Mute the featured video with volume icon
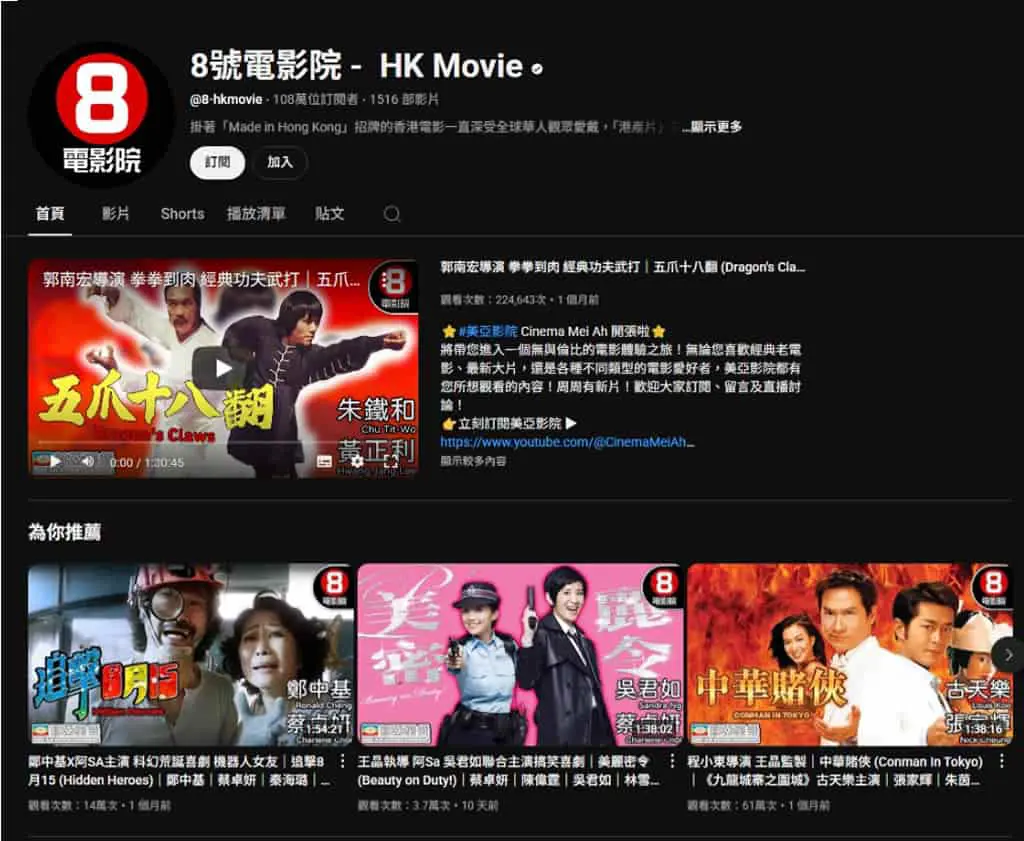The height and width of the screenshot is (841, 1024). (88, 461)
